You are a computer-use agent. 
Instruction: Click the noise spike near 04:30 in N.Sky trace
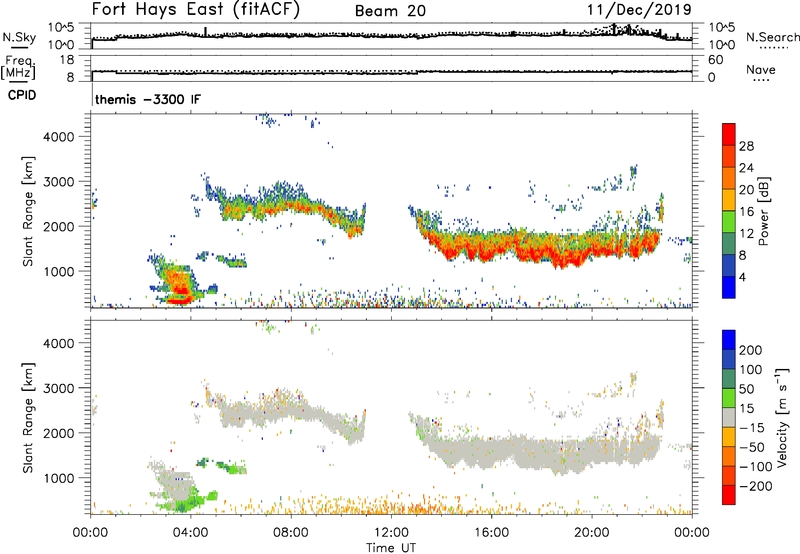click(206, 32)
